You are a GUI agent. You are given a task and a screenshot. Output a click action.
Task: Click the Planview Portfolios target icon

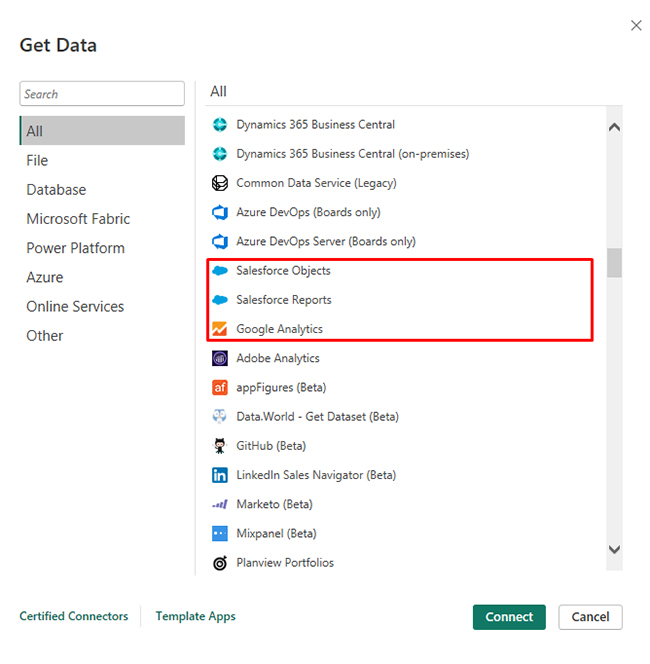pyautogui.click(x=219, y=563)
